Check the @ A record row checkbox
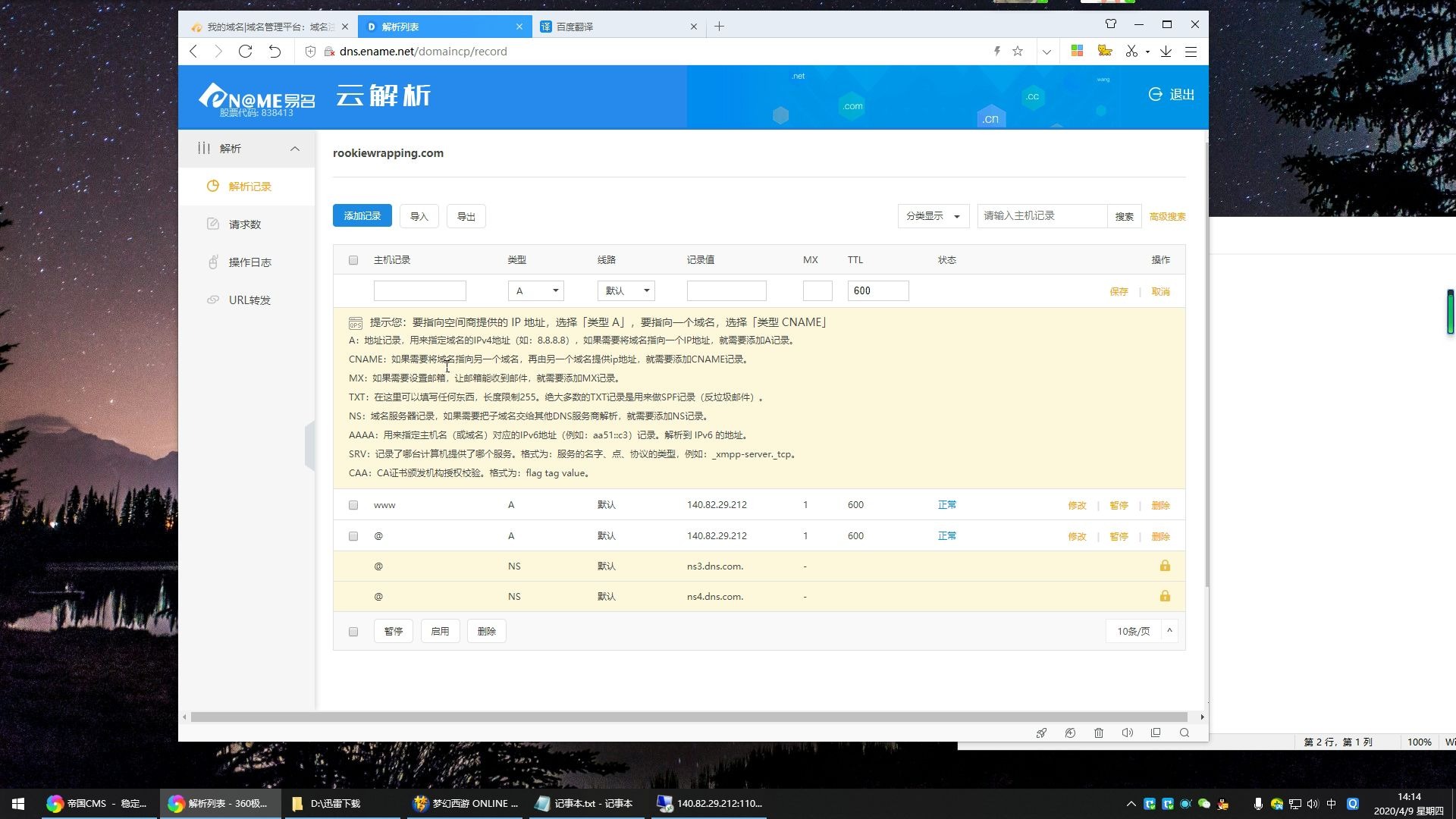The image size is (1456, 819). (x=353, y=535)
